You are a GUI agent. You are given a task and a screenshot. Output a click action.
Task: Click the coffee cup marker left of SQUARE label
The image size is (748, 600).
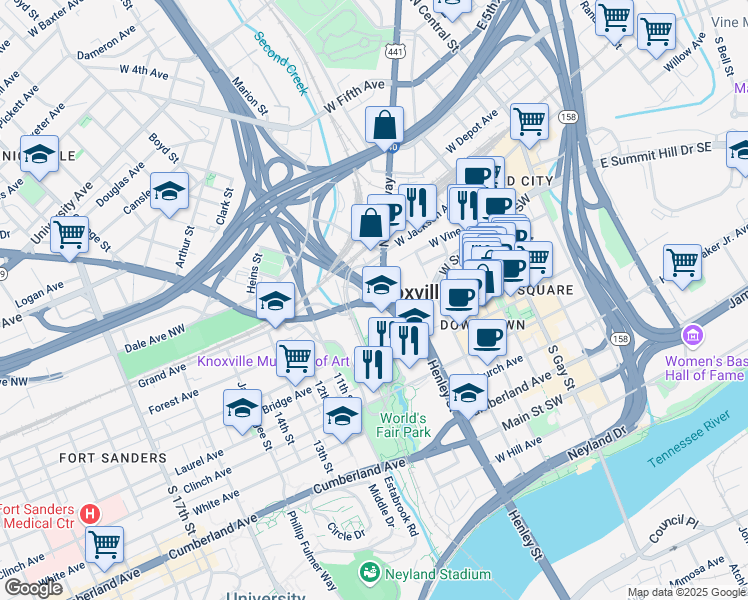click(x=510, y=271)
